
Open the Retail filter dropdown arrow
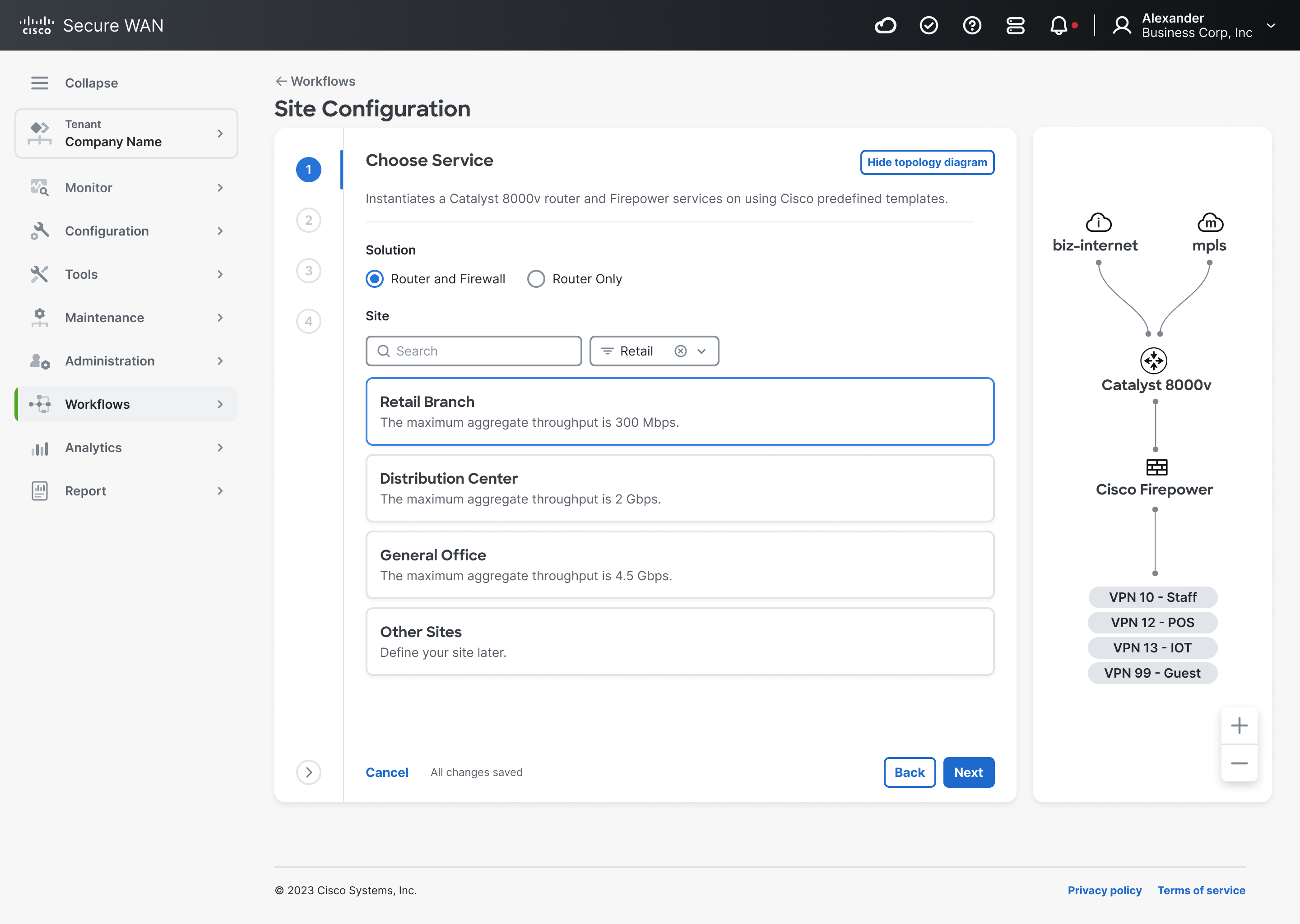tap(701, 351)
